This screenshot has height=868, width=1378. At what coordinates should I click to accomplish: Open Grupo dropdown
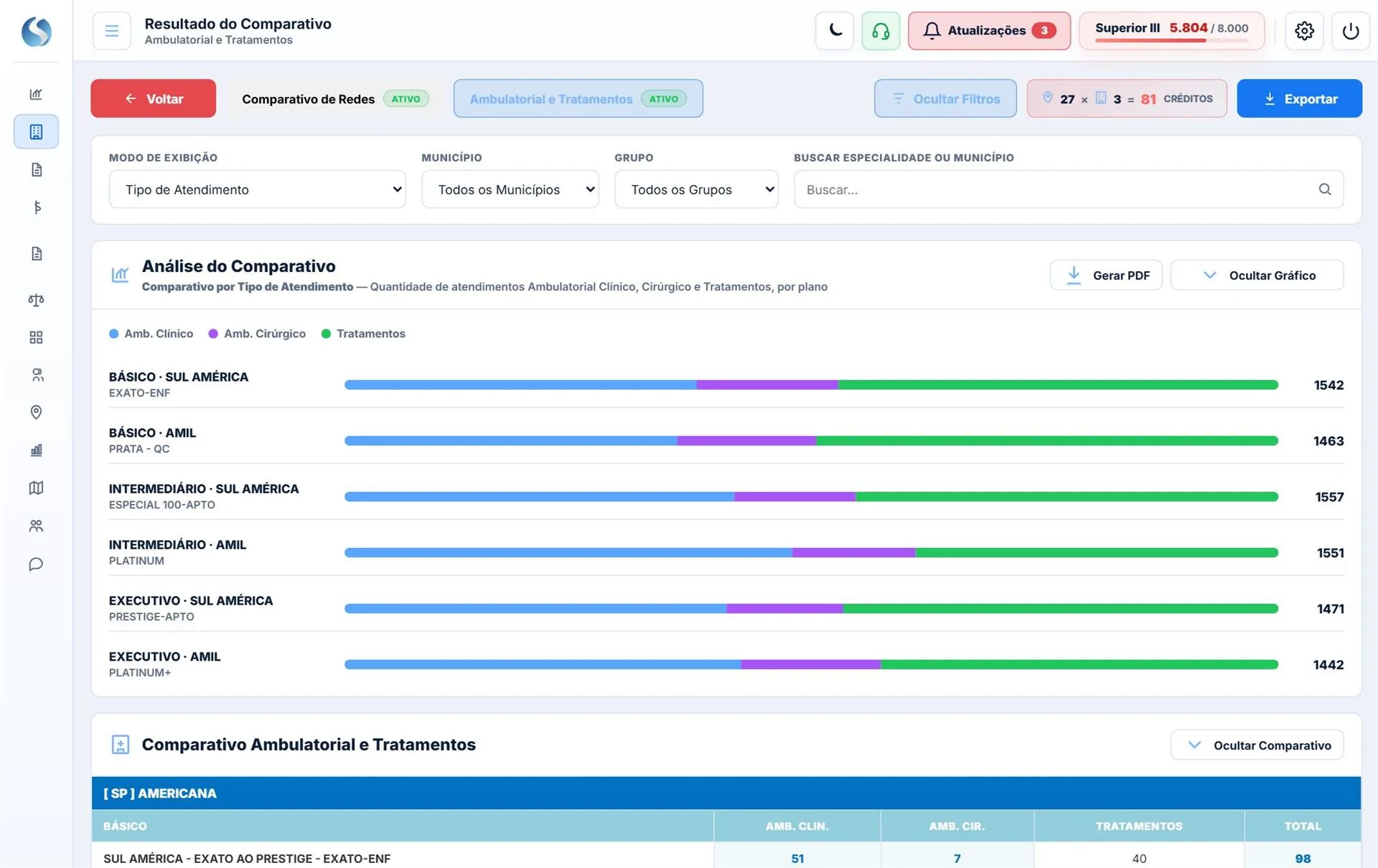(x=696, y=189)
